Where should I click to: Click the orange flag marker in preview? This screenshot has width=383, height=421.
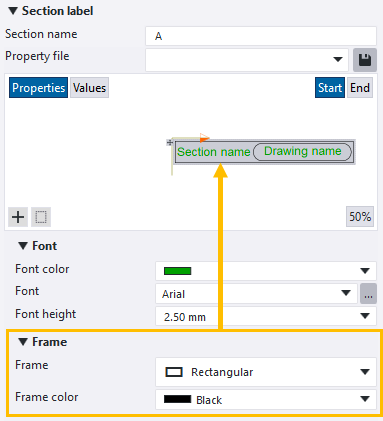(204, 138)
